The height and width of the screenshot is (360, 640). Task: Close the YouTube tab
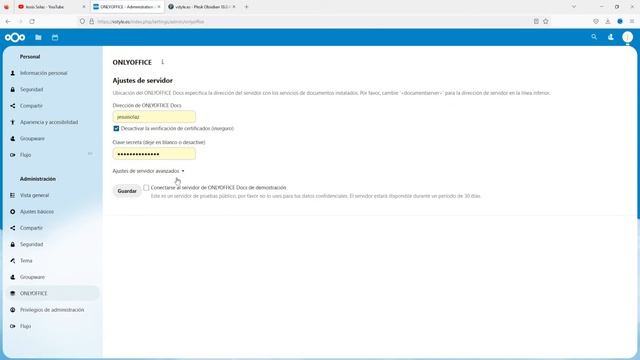point(83,7)
